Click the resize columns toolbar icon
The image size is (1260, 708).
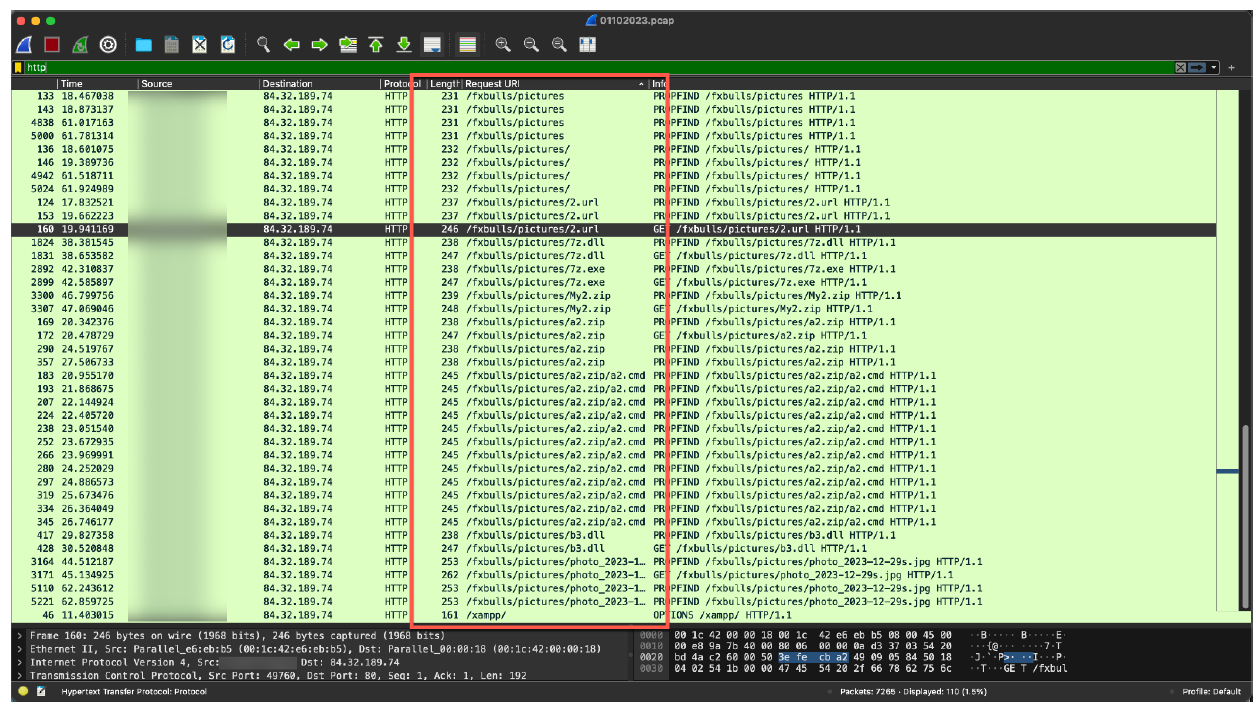(588, 45)
